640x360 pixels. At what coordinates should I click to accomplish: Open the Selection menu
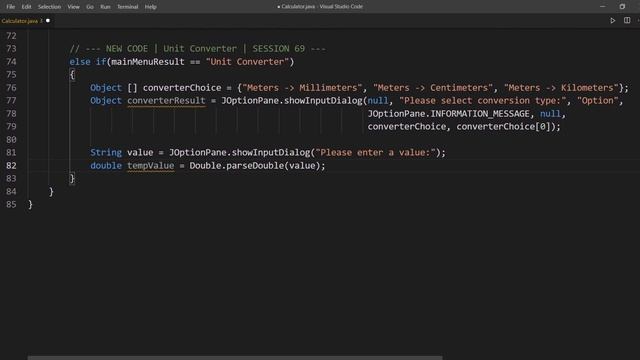49,7
